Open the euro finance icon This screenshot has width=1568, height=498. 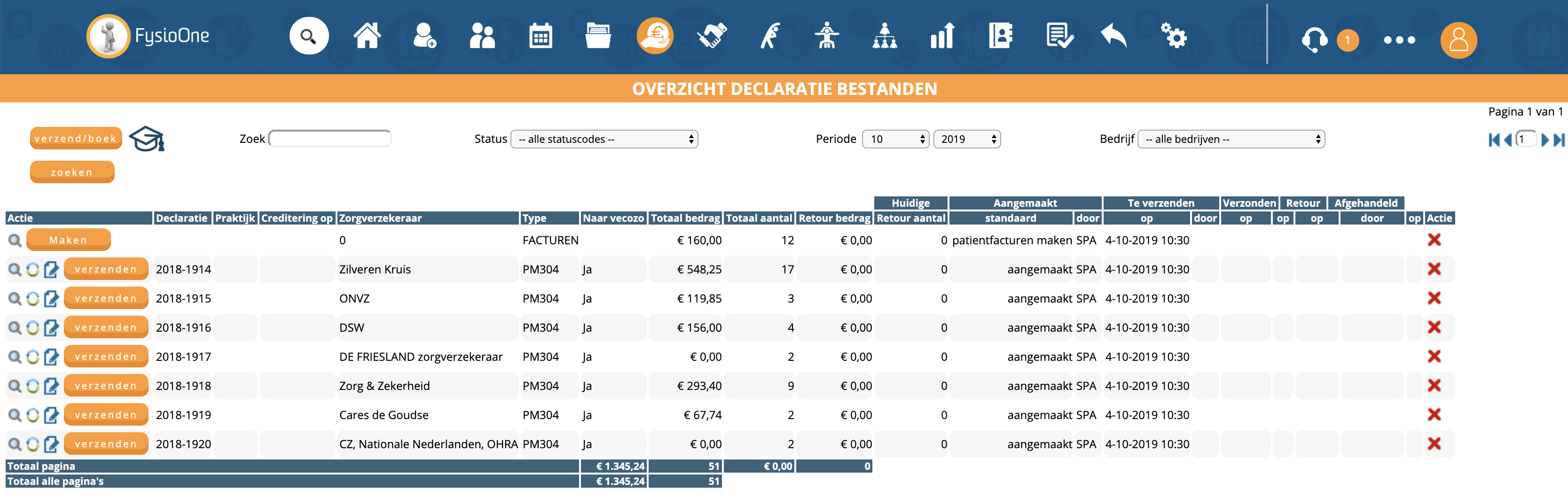(654, 37)
